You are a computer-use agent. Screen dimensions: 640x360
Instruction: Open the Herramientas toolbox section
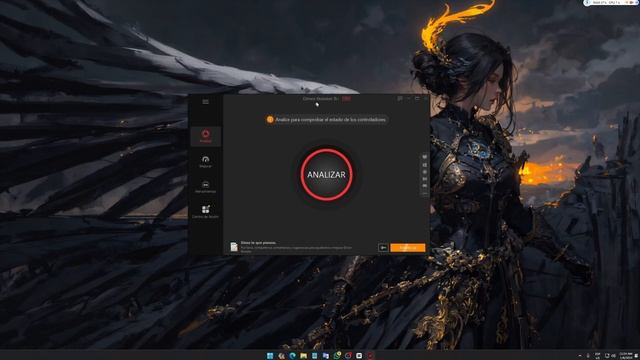pos(205,187)
